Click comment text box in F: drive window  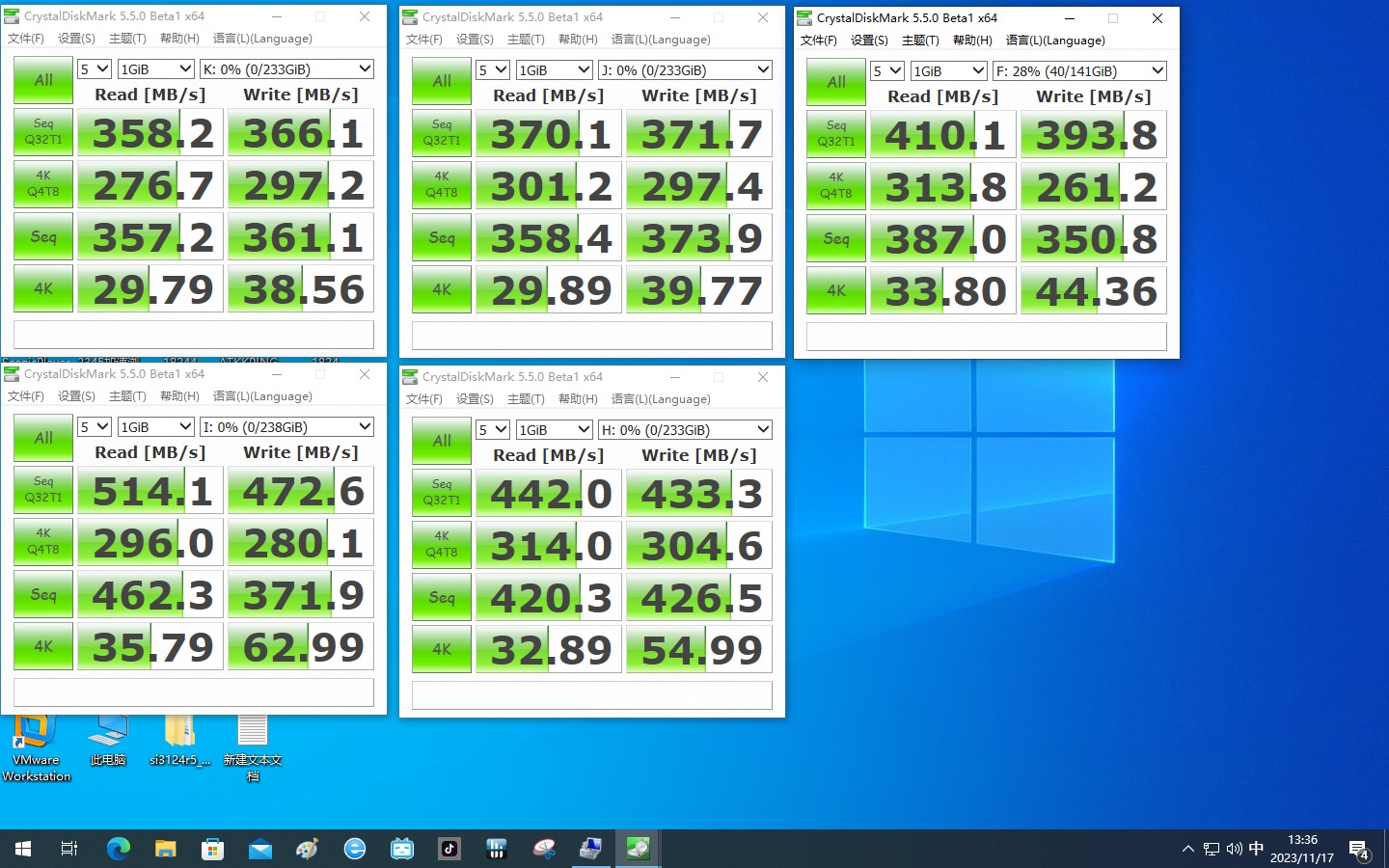click(x=986, y=337)
